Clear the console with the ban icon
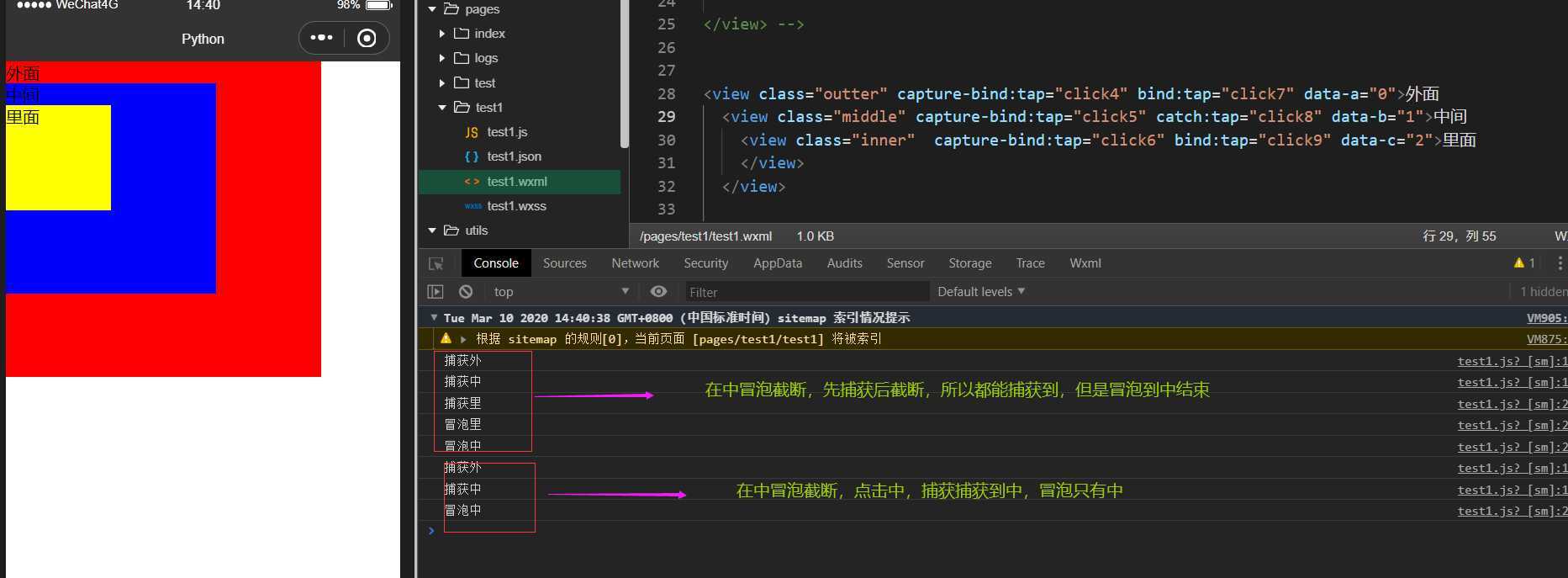Image resolution: width=1568 pixels, height=578 pixels. click(466, 292)
